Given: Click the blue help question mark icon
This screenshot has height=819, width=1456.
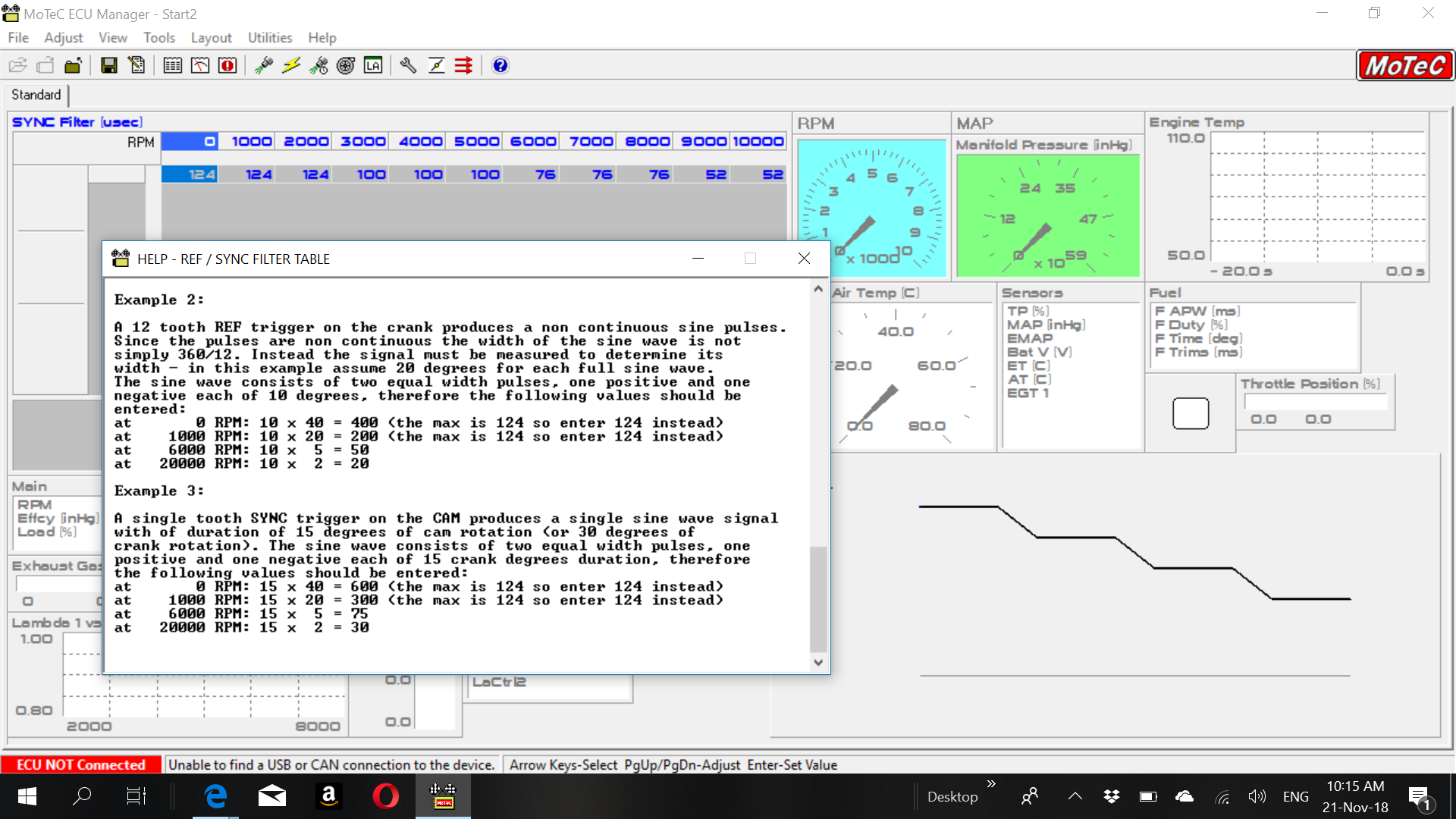Looking at the screenshot, I should 500,65.
